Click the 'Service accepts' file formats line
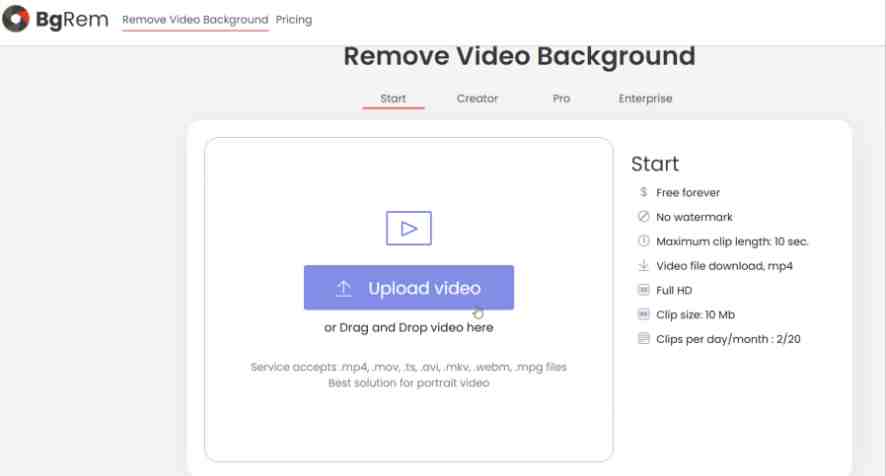Screen dimensions: 886x476 (409, 367)
